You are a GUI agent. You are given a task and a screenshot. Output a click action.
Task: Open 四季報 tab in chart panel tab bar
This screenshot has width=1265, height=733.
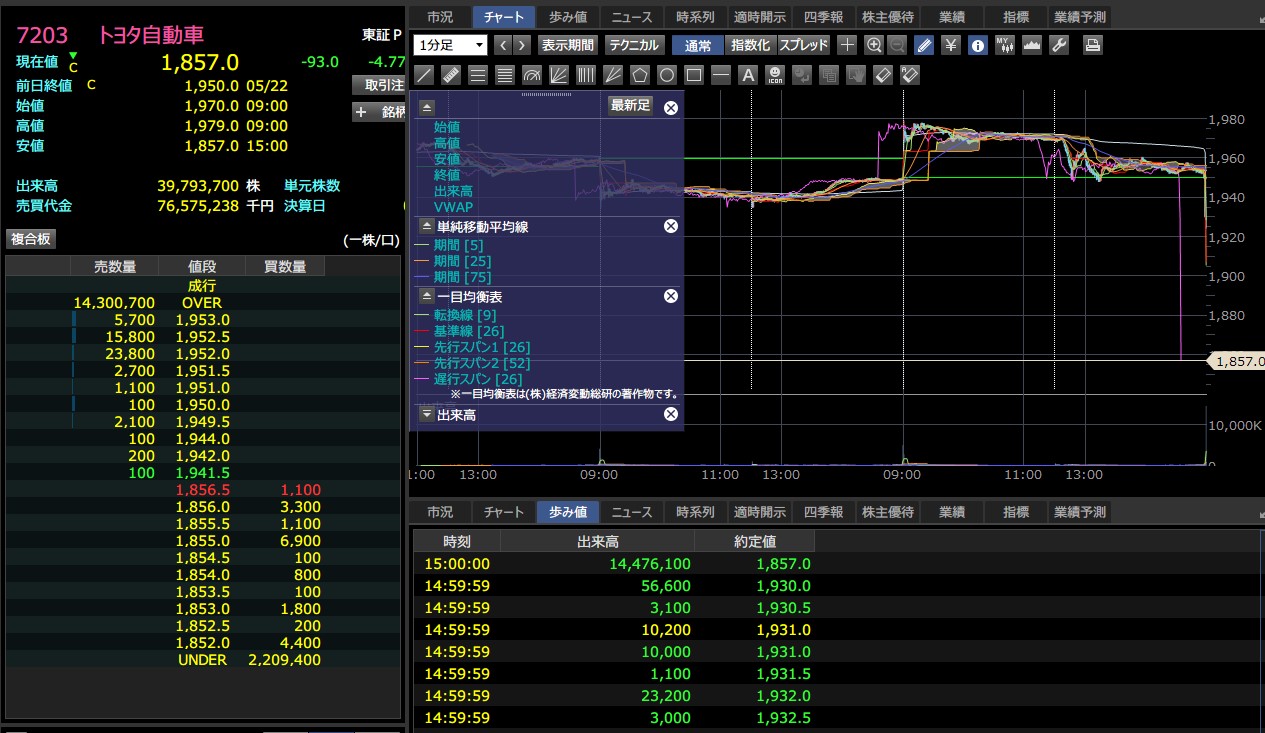tap(824, 17)
